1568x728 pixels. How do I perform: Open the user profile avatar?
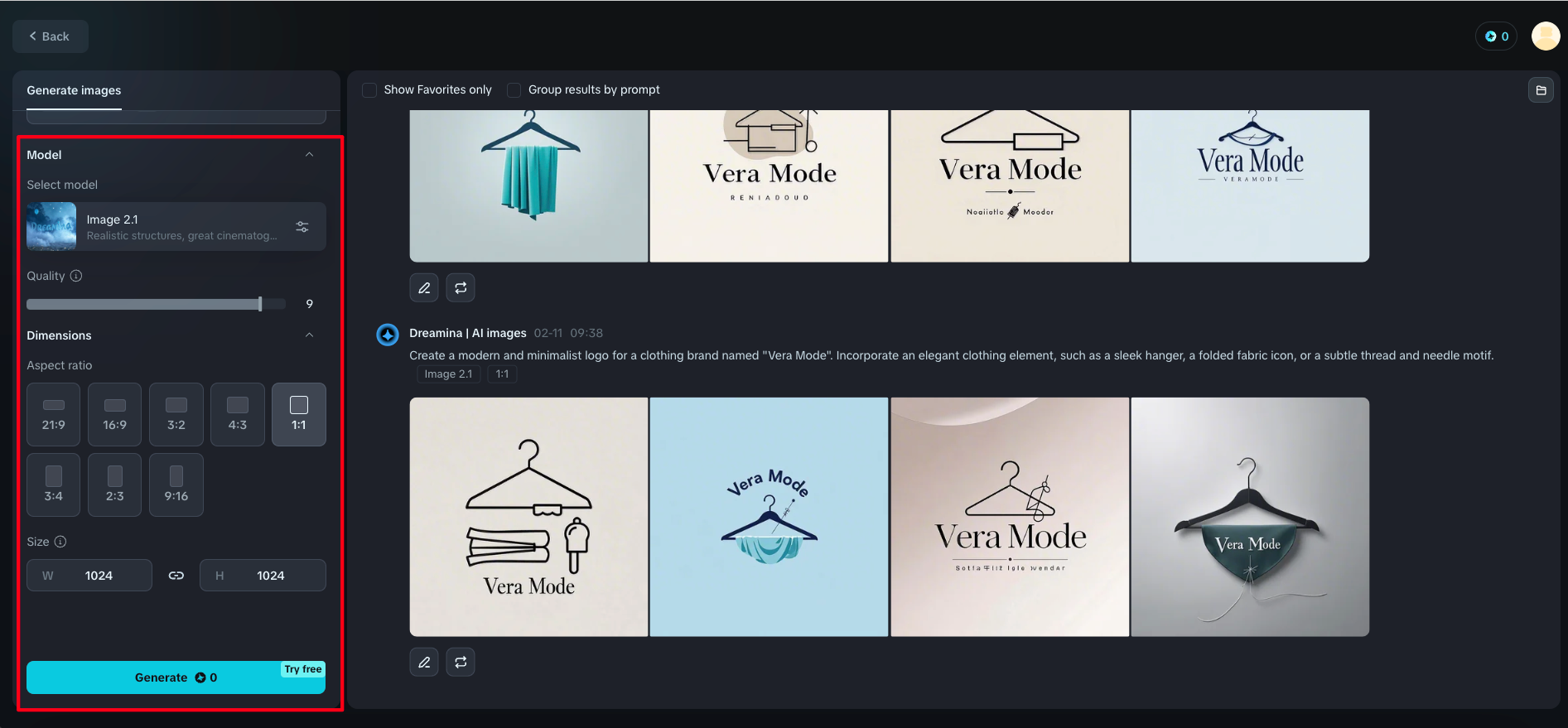[1546, 36]
